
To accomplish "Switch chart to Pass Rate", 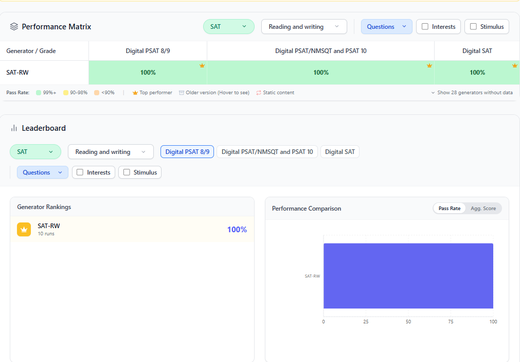I will pos(449,208).
